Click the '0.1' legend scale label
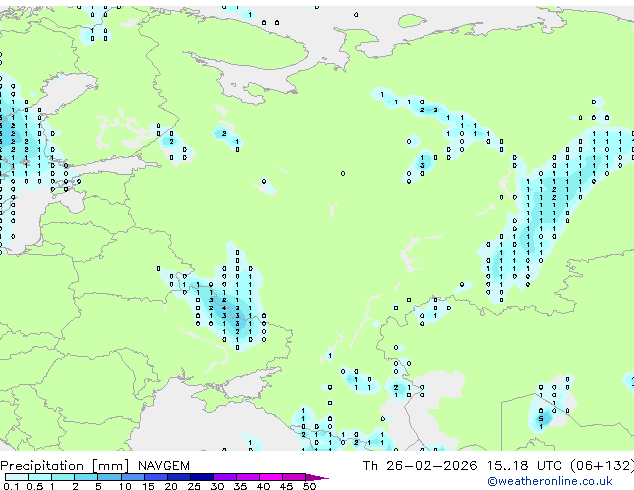This screenshot has height=490, width=634. pyautogui.click(x=11, y=486)
